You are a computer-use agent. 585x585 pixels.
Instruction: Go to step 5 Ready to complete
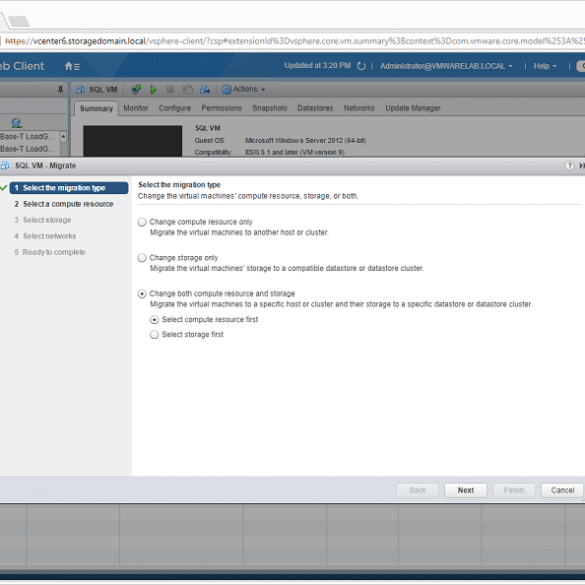[50, 252]
